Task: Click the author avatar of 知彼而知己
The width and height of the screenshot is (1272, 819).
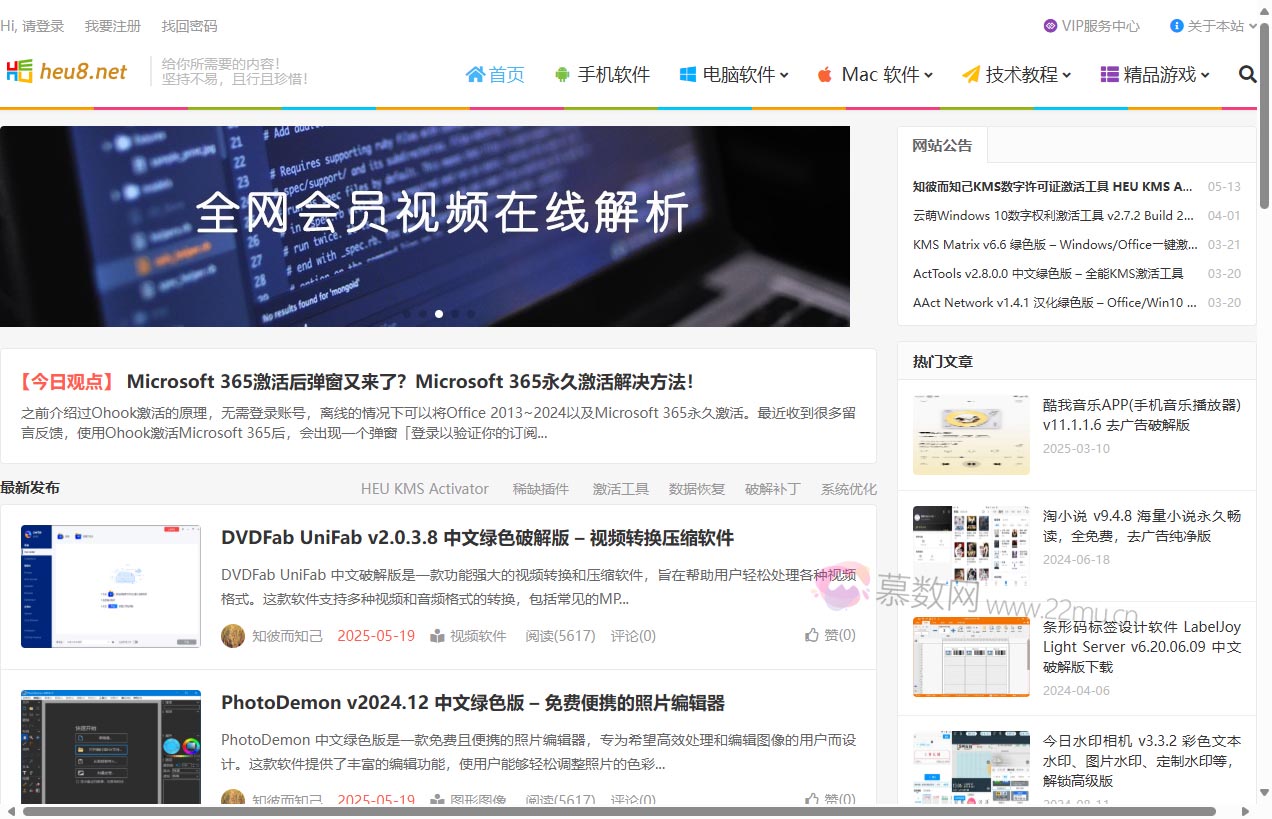Action: (x=232, y=636)
